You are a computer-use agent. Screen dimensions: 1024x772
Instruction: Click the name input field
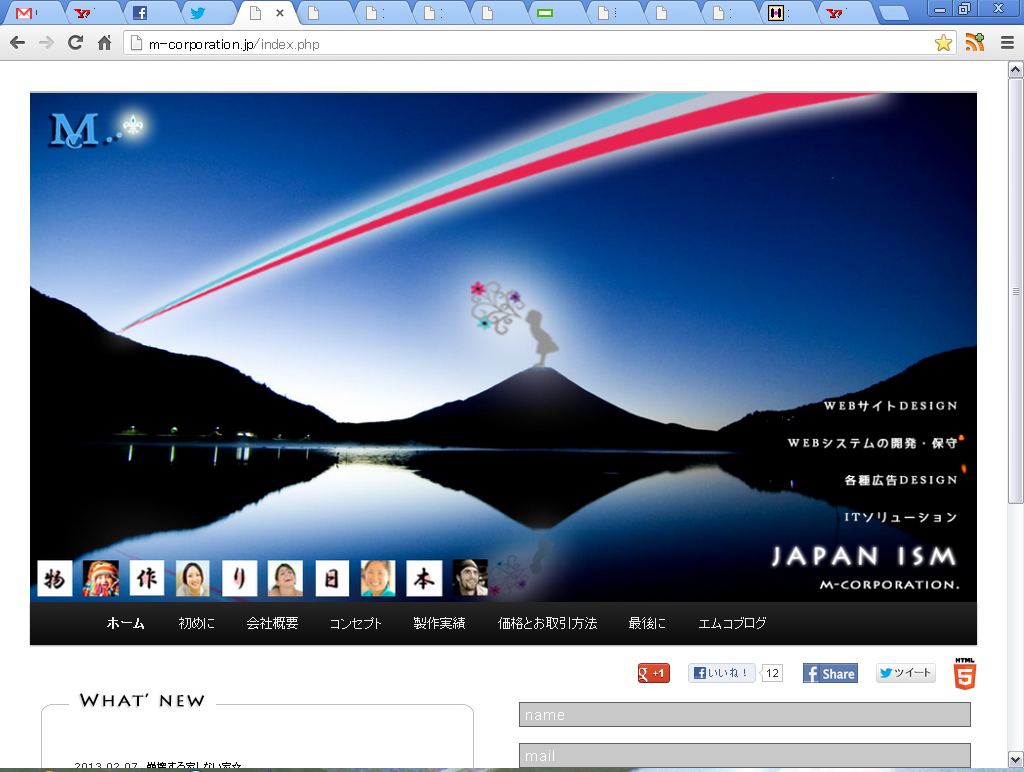(x=744, y=715)
